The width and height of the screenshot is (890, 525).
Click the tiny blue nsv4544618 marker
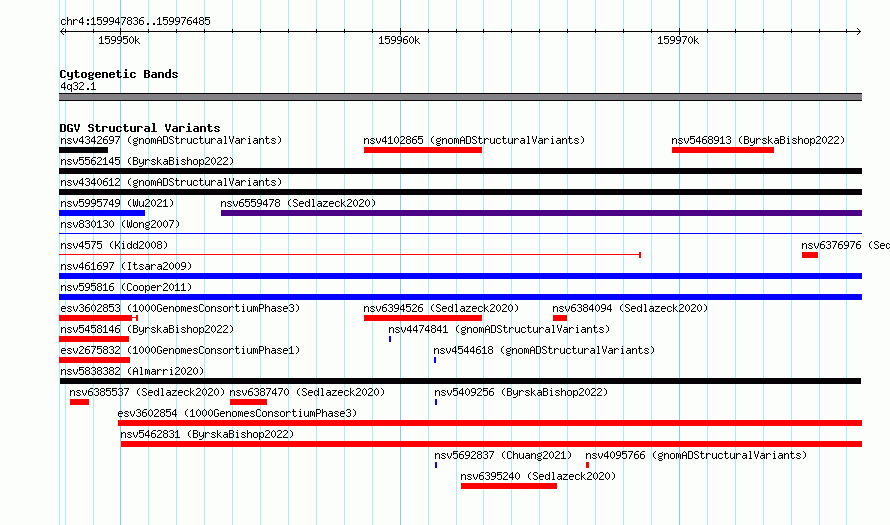coord(435,360)
